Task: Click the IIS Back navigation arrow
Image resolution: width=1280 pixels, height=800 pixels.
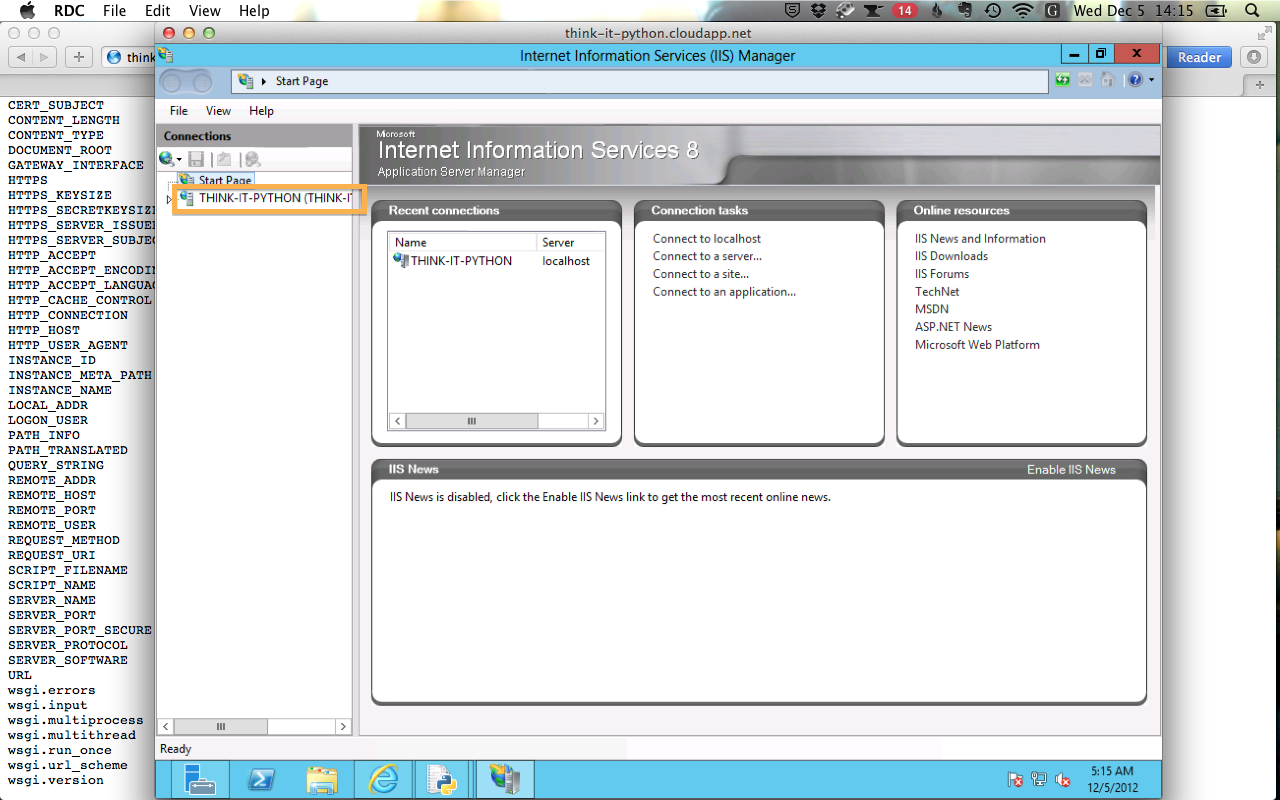Action: click(x=172, y=81)
